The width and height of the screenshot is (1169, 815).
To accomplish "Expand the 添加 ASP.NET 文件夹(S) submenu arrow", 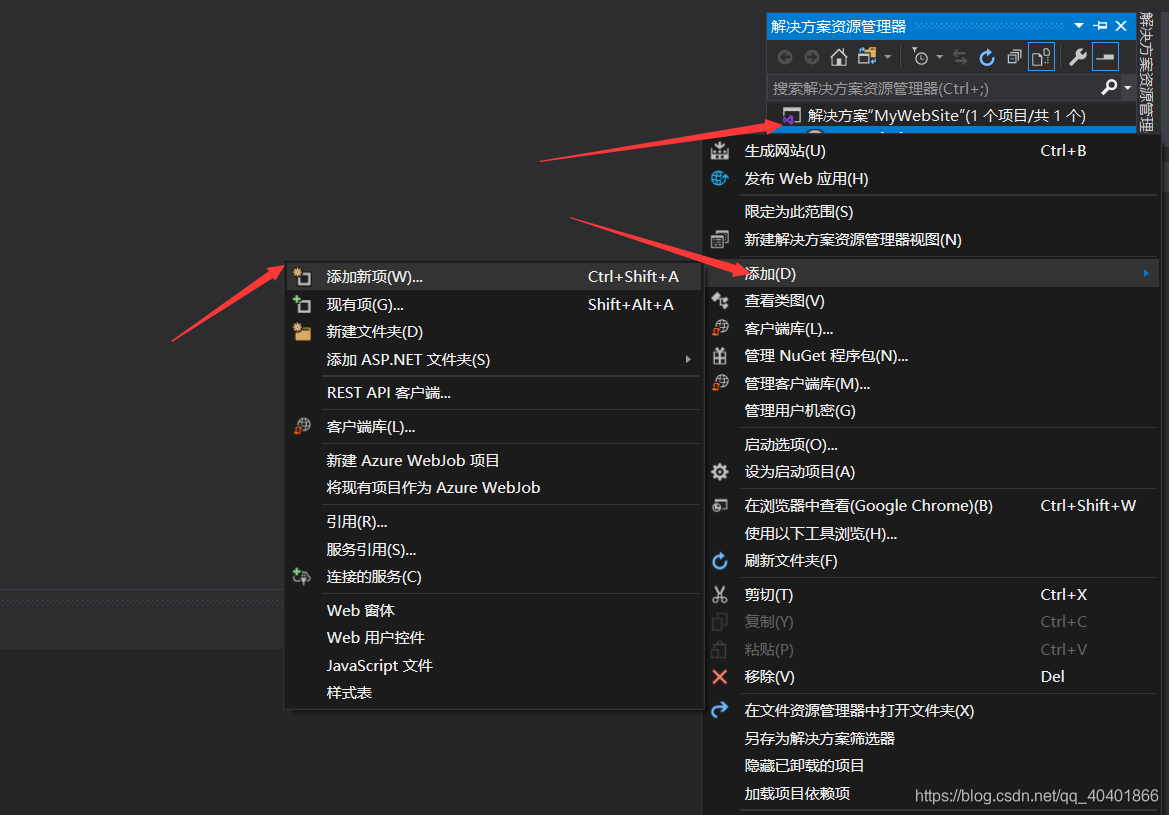I will coord(688,359).
